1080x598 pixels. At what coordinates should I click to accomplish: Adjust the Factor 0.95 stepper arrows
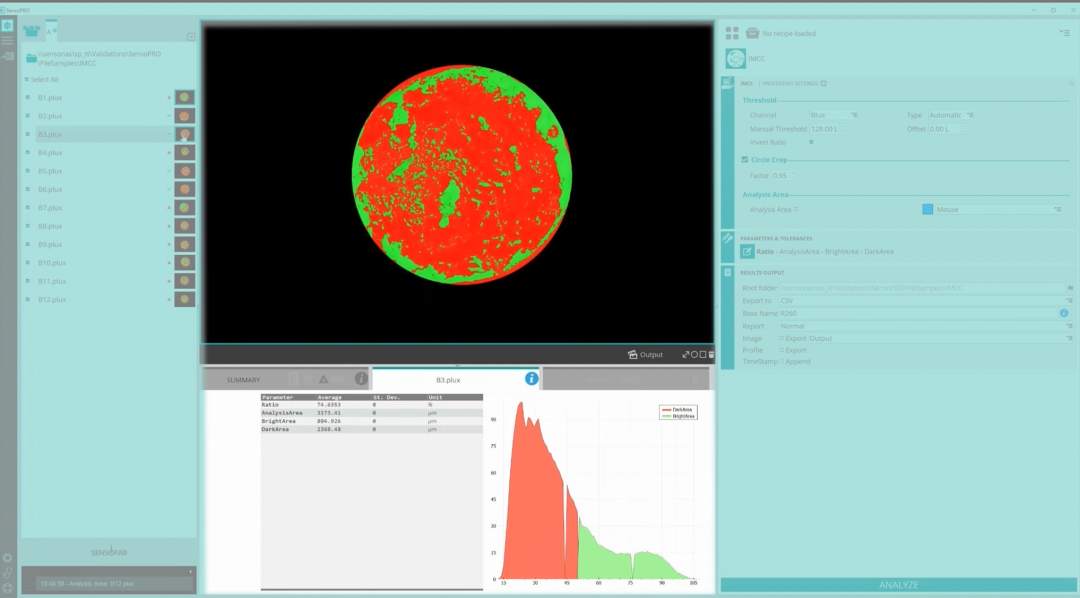click(x=793, y=176)
